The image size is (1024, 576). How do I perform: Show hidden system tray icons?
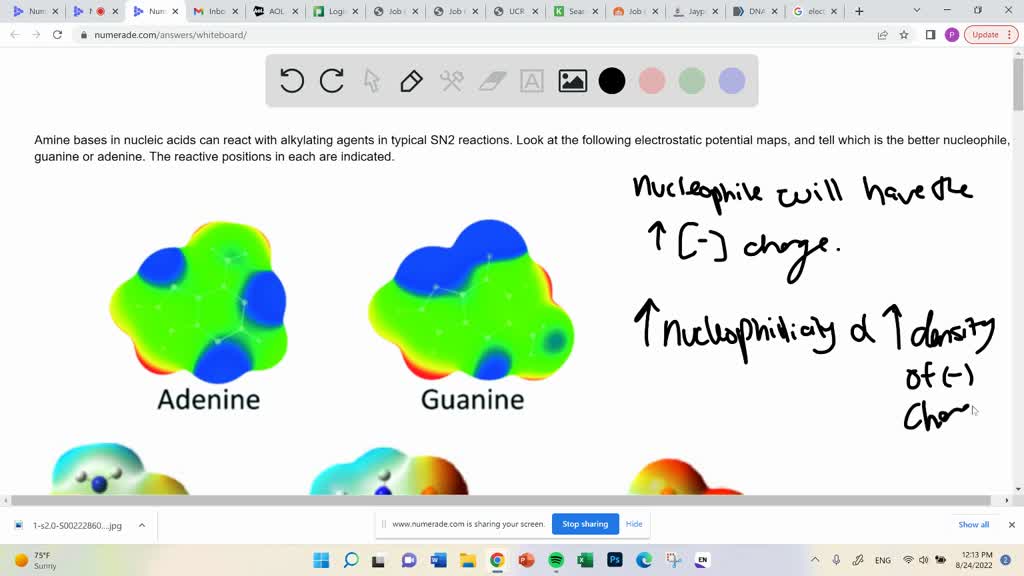point(814,560)
